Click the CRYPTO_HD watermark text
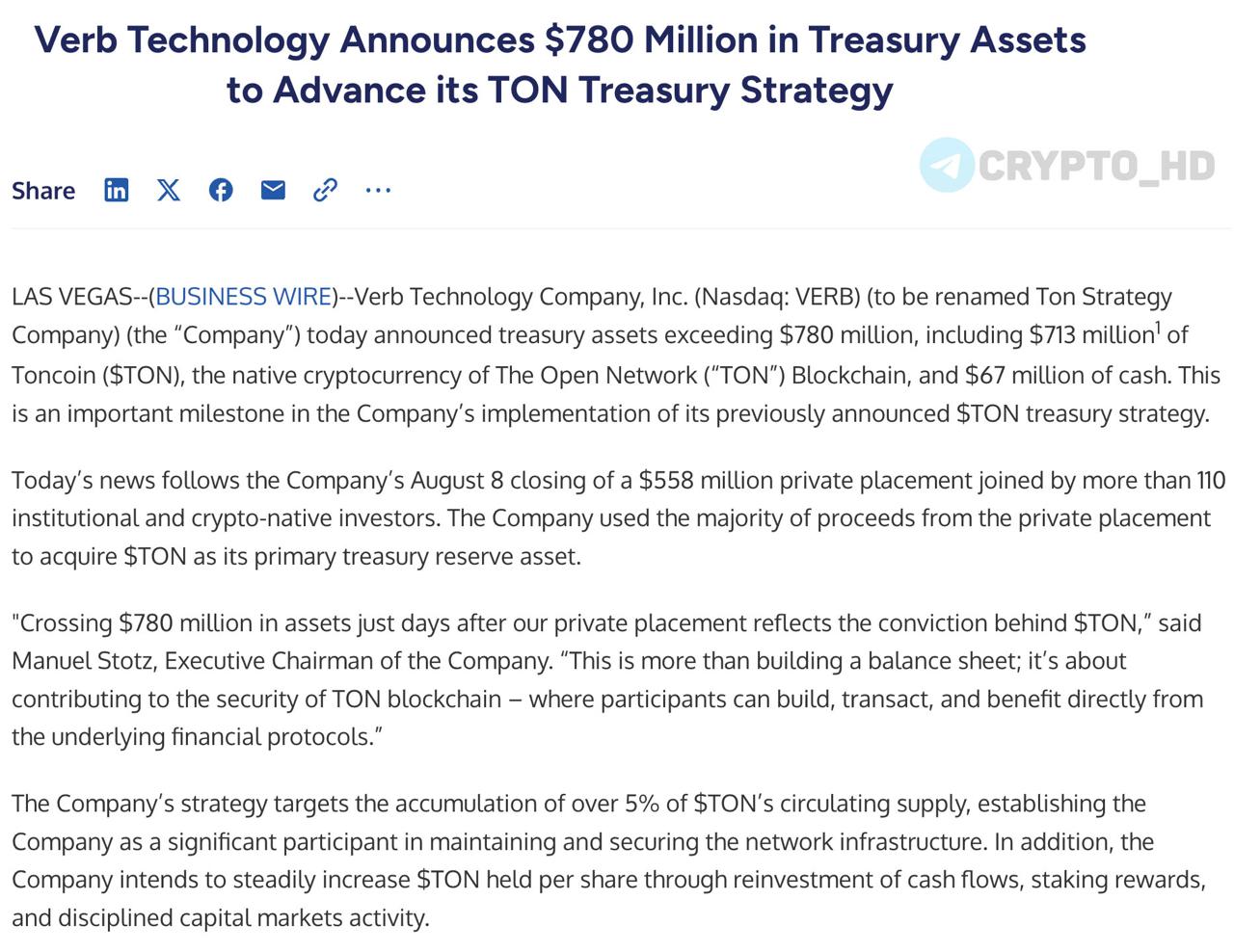This screenshot has width=1234, height=952. pyautogui.click(x=1096, y=166)
